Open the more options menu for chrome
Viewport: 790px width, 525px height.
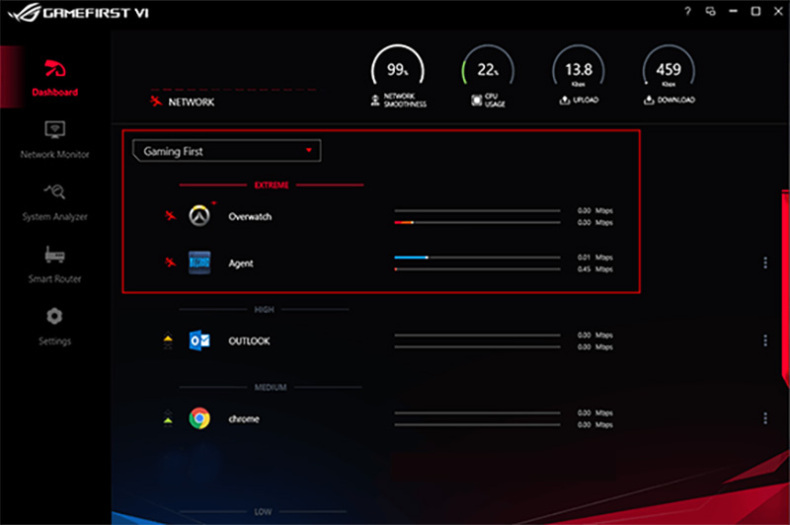pos(765,418)
